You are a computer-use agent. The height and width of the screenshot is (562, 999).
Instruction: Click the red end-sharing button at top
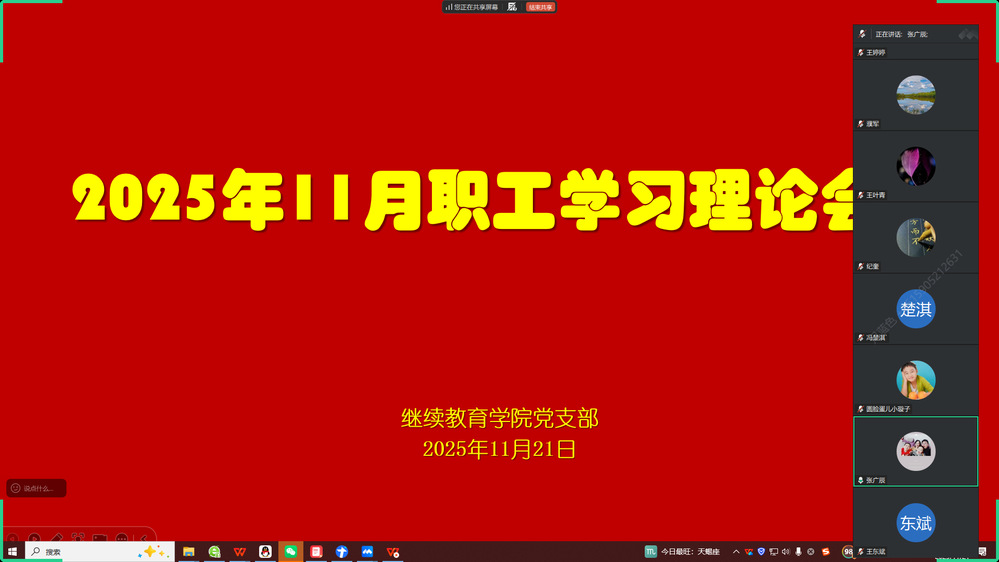pos(541,7)
